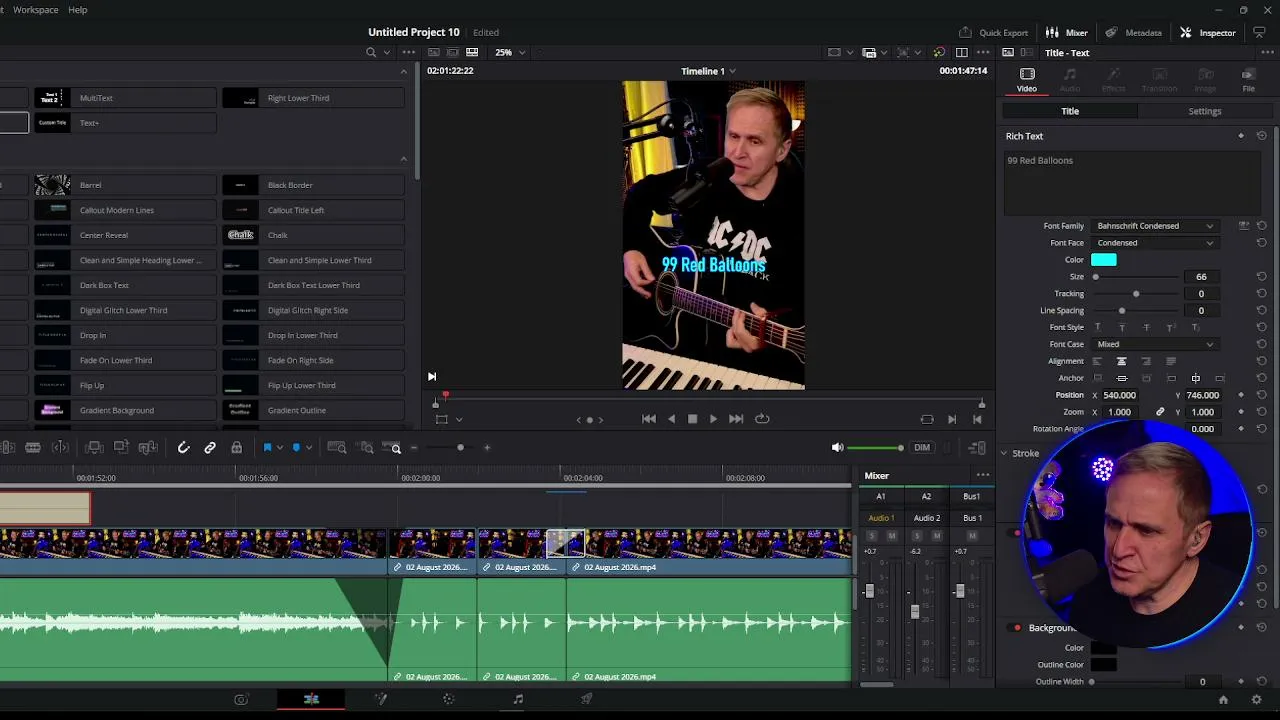Viewport: 1280px width, 720px height.
Task: Switch to the Settings tab
Action: point(1205,111)
